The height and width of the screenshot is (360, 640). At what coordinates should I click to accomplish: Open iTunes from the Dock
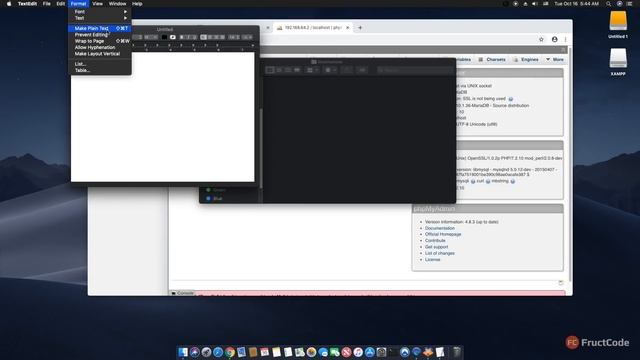click(358, 352)
